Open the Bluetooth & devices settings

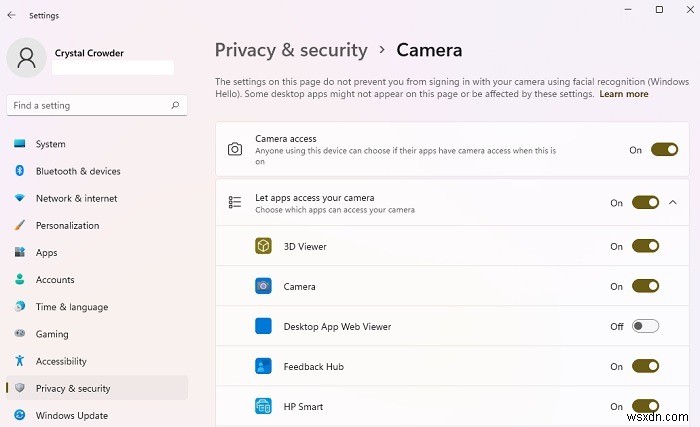78,171
